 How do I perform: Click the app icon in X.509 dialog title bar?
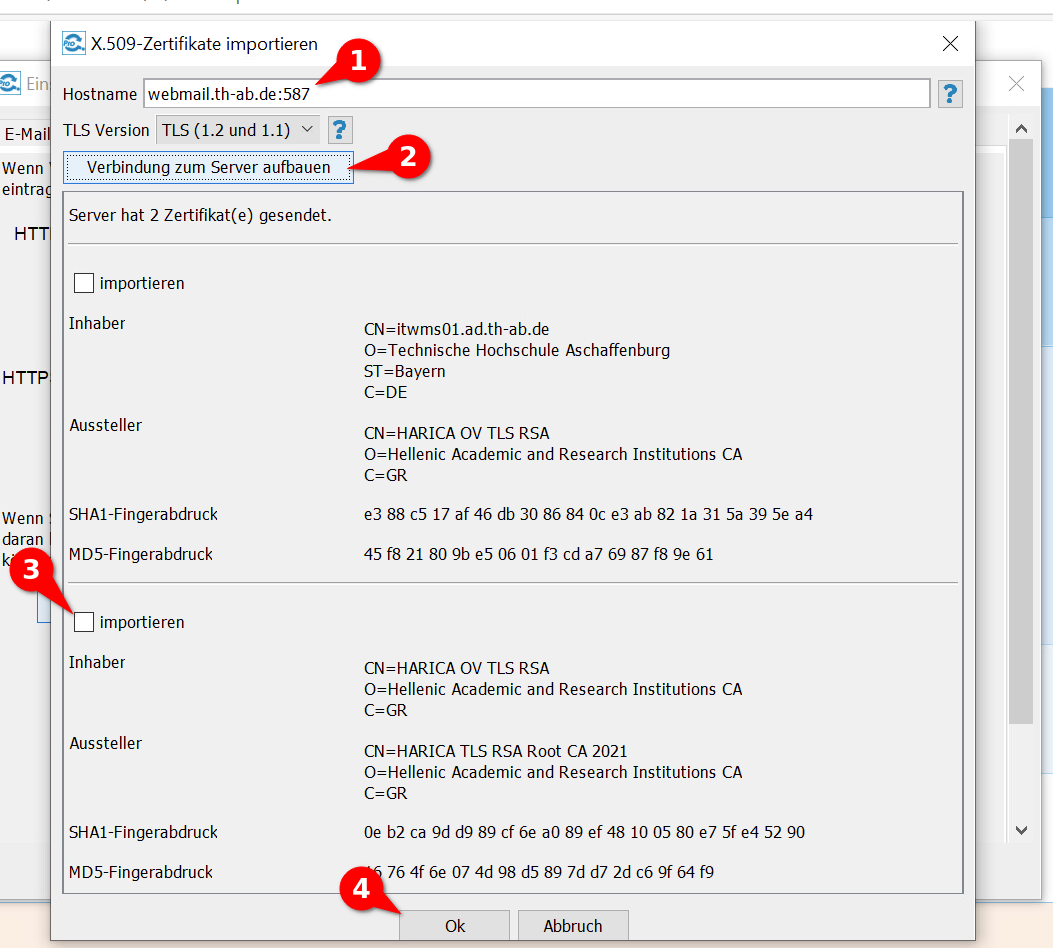pos(73,44)
